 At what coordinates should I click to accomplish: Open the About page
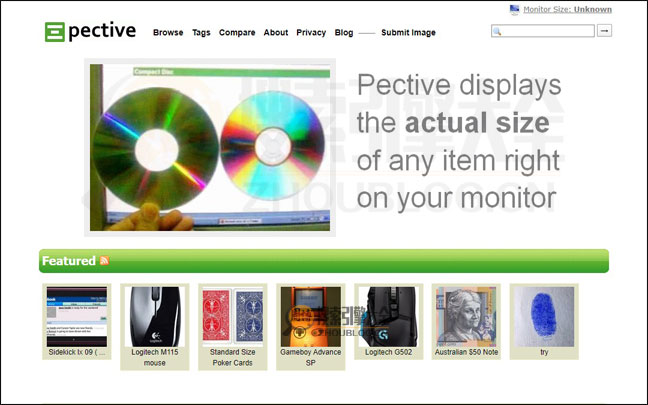276,33
